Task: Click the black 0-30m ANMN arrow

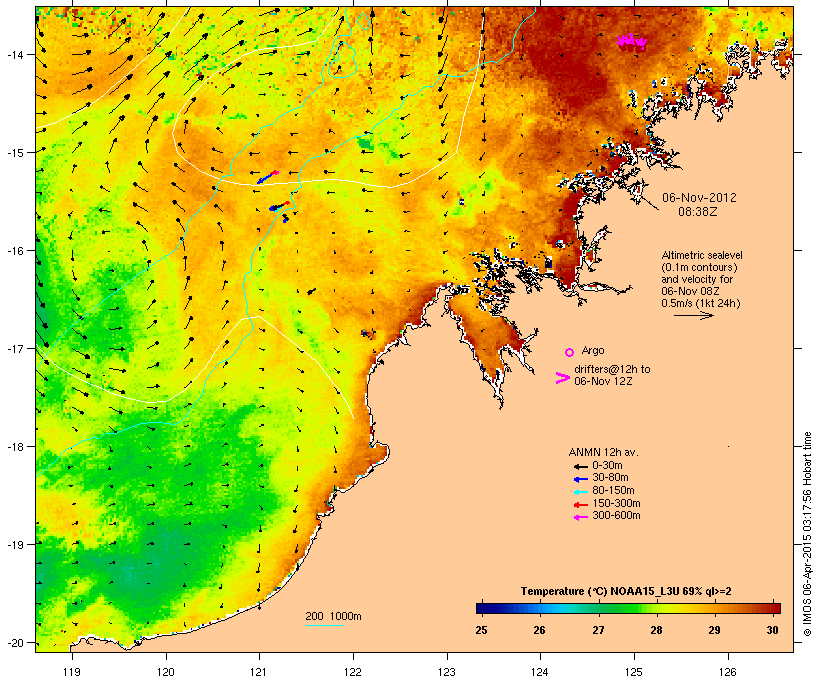Action: click(x=580, y=466)
